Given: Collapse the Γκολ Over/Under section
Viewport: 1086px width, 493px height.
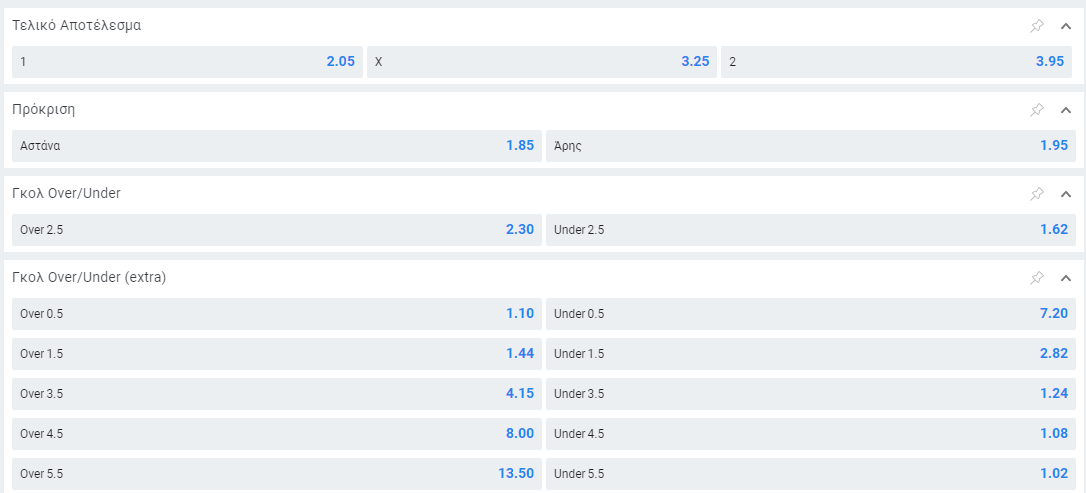Looking at the screenshot, I should (1065, 194).
